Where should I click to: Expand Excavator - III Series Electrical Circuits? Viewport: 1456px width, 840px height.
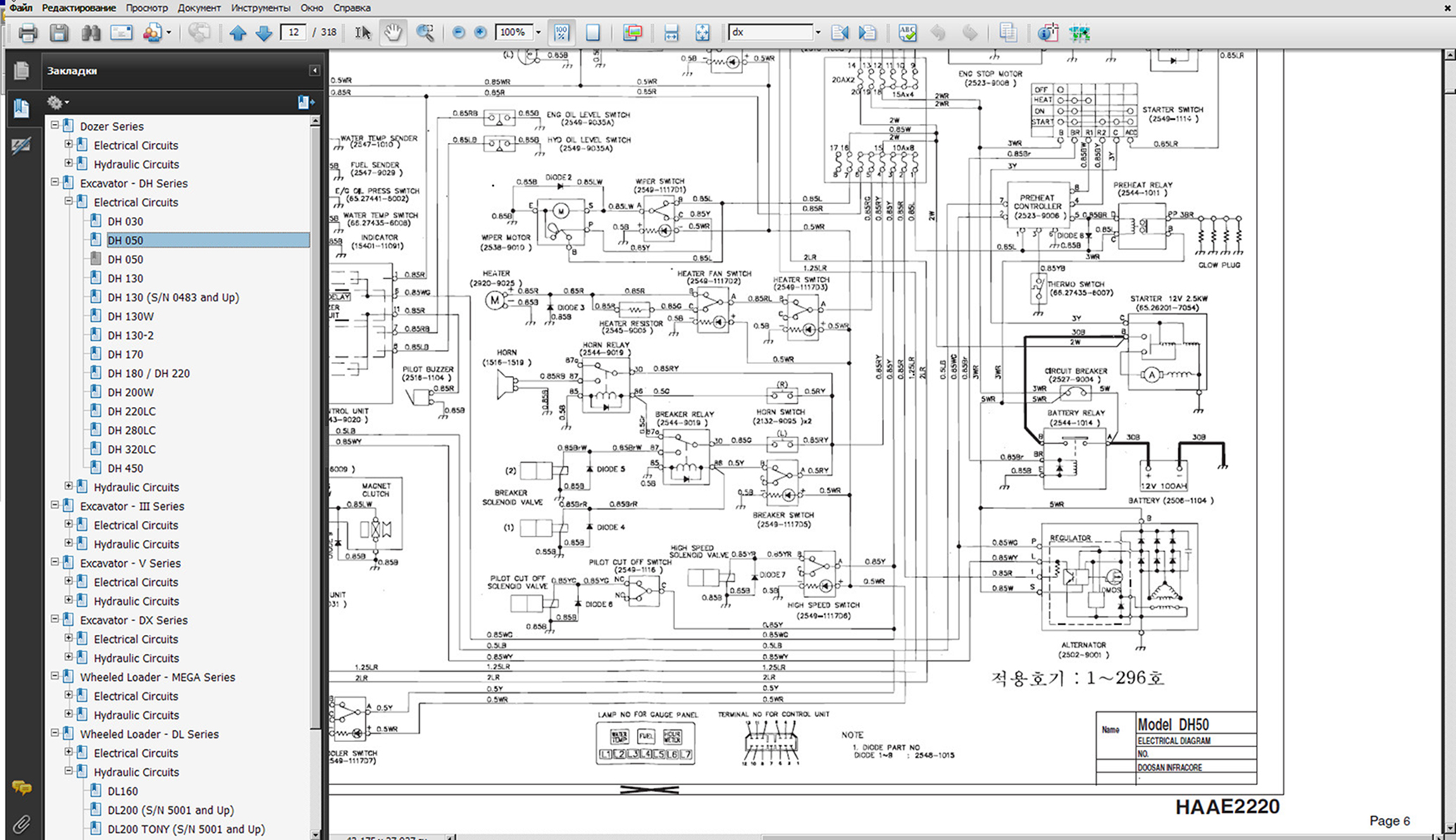[x=68, y=525]
